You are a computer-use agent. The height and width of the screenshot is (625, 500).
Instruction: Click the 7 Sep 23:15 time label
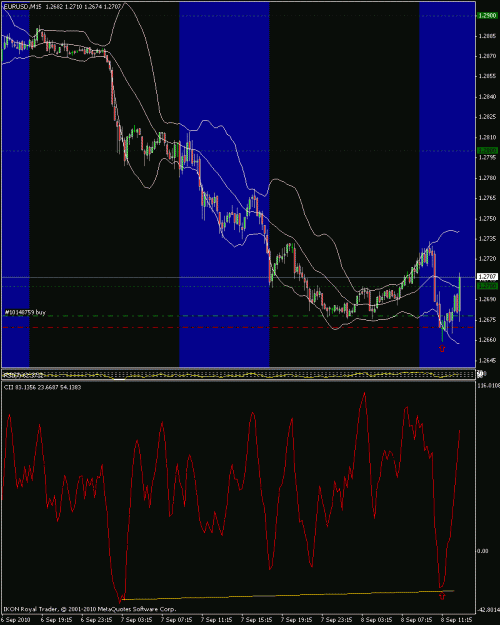[336, 620]
